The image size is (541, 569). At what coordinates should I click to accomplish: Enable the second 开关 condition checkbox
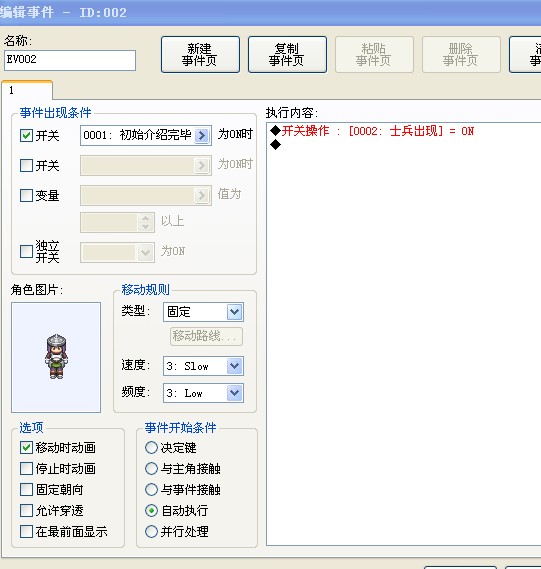(26, 165)
